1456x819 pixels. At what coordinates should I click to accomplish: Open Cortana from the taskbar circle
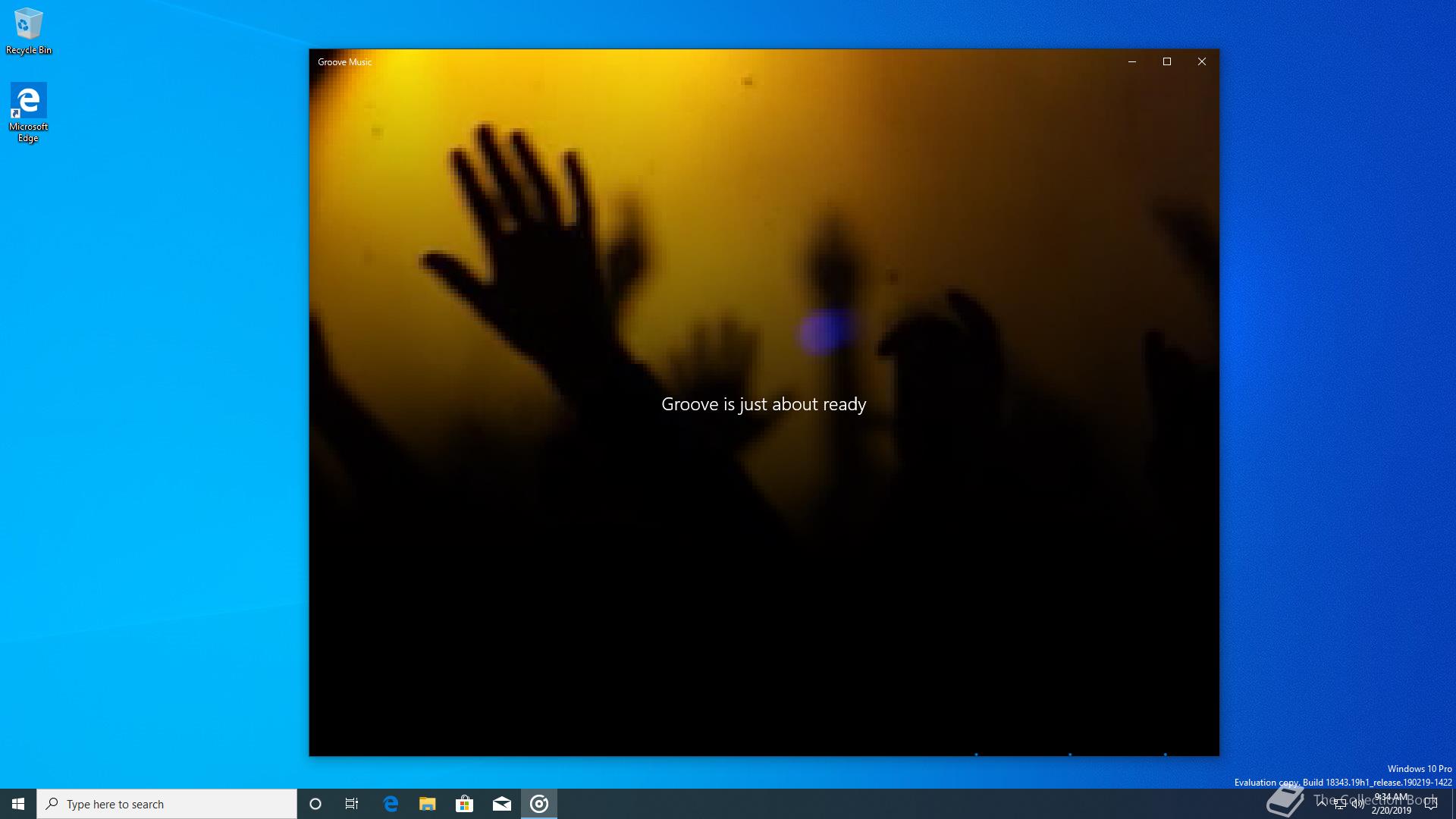(x=315, y=804)
